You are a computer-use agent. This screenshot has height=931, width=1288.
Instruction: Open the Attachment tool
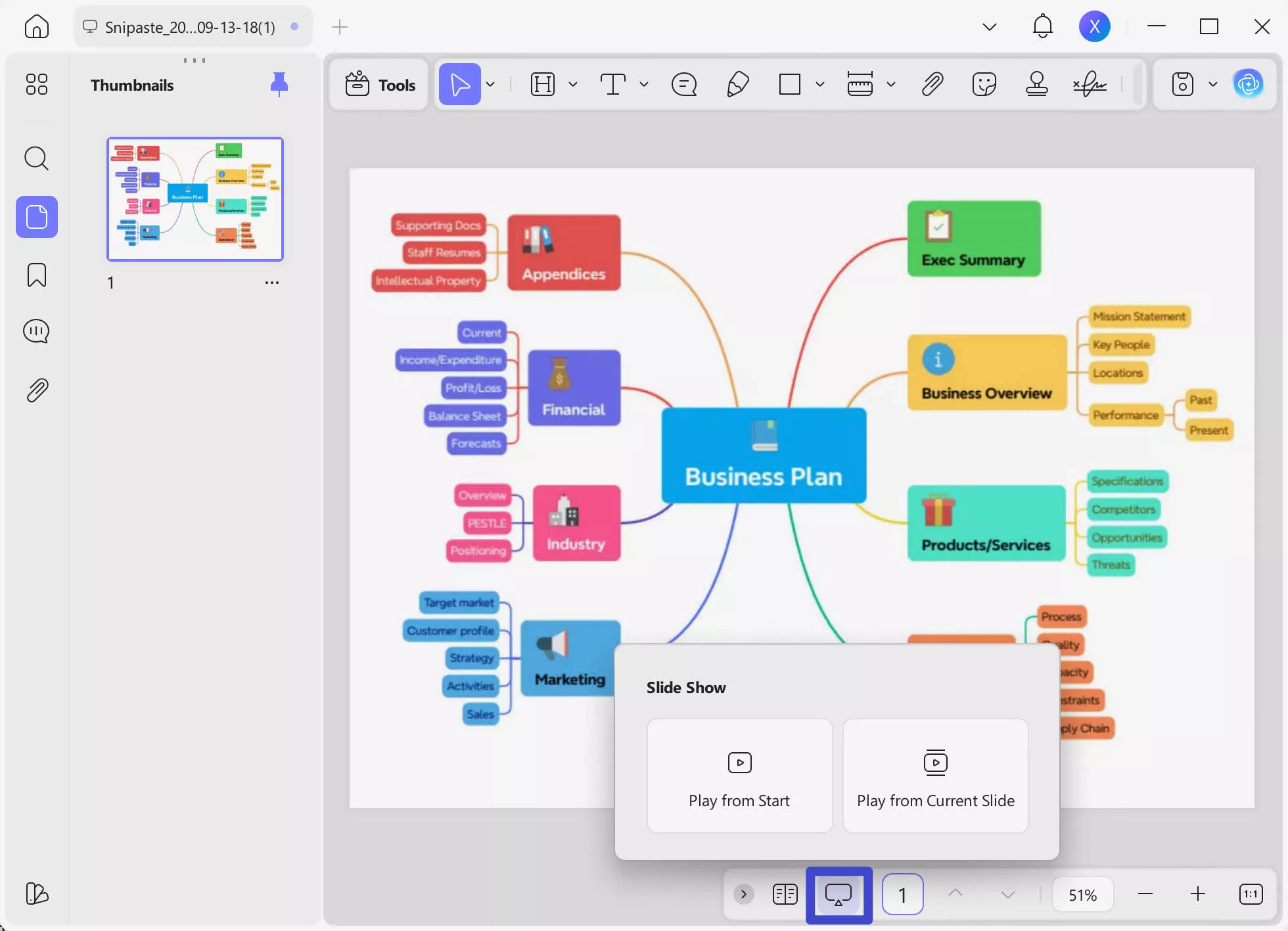coord(932,84)
